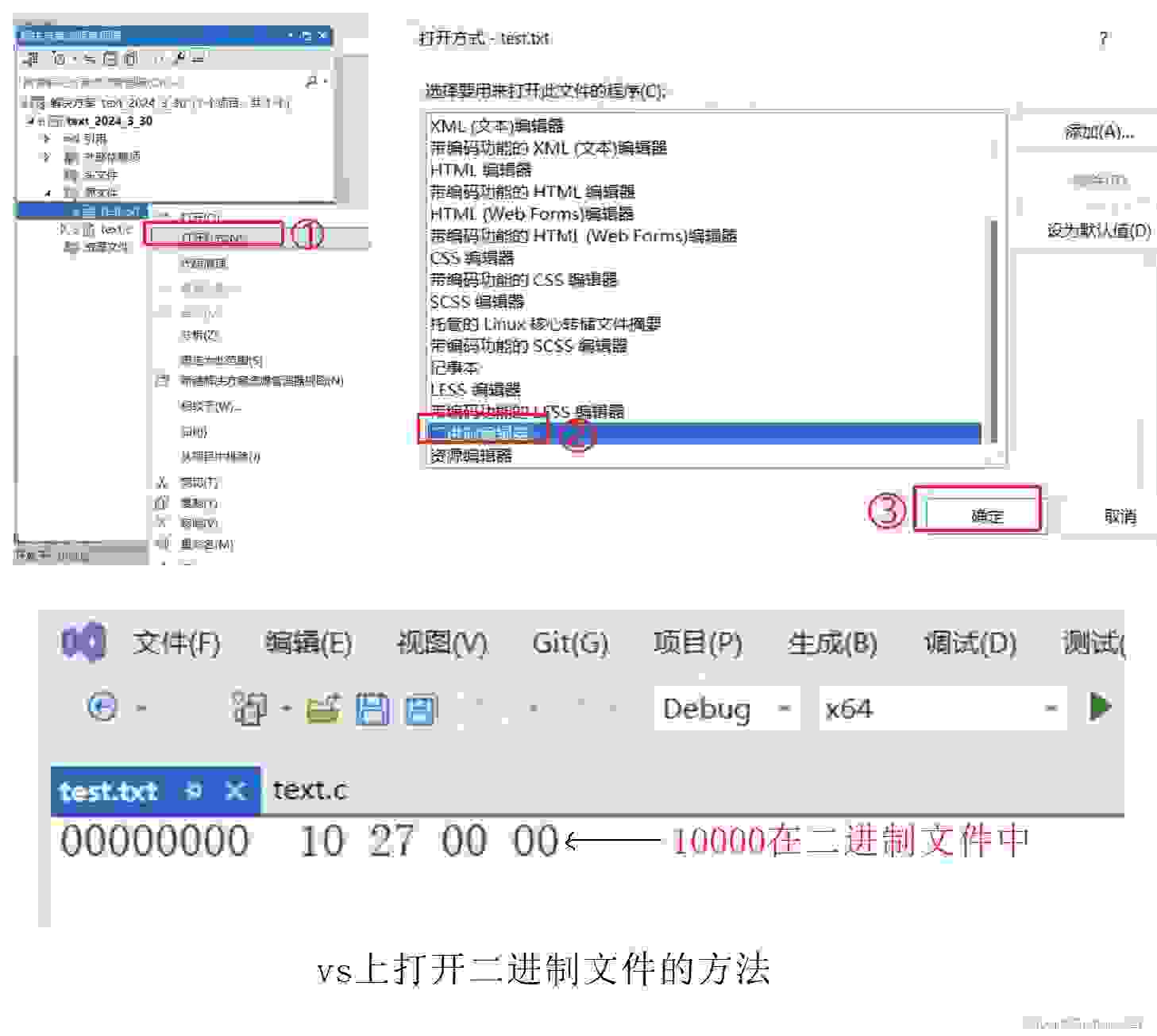Click 取消 button in Open With dialog
This screenshot has height=1036, width=1157.
(x=1120, y=516)
